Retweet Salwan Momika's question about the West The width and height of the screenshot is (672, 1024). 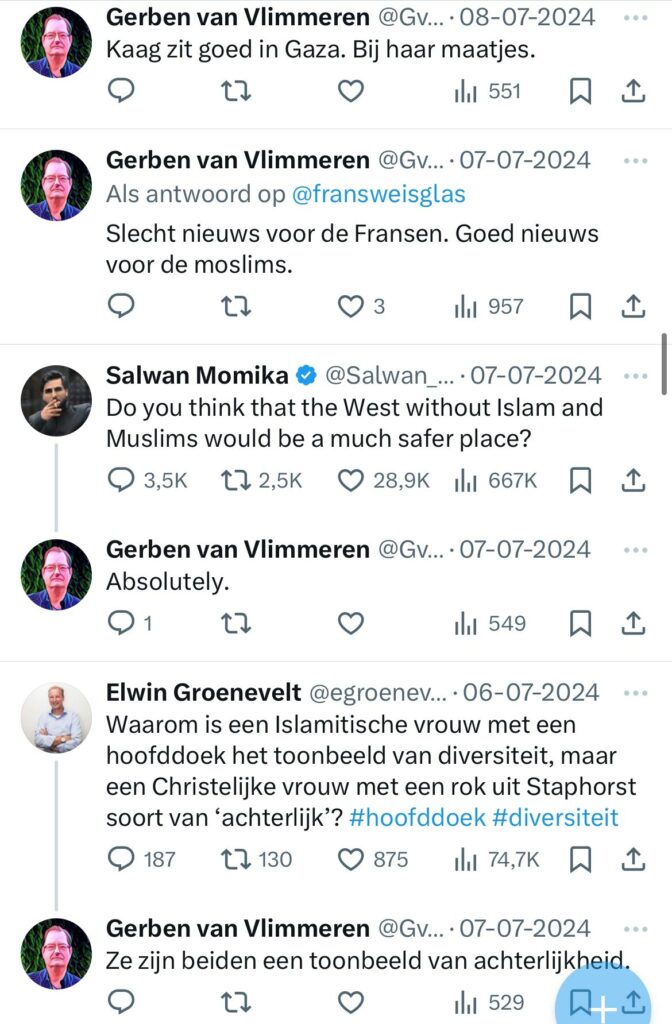tap(234, 480)
